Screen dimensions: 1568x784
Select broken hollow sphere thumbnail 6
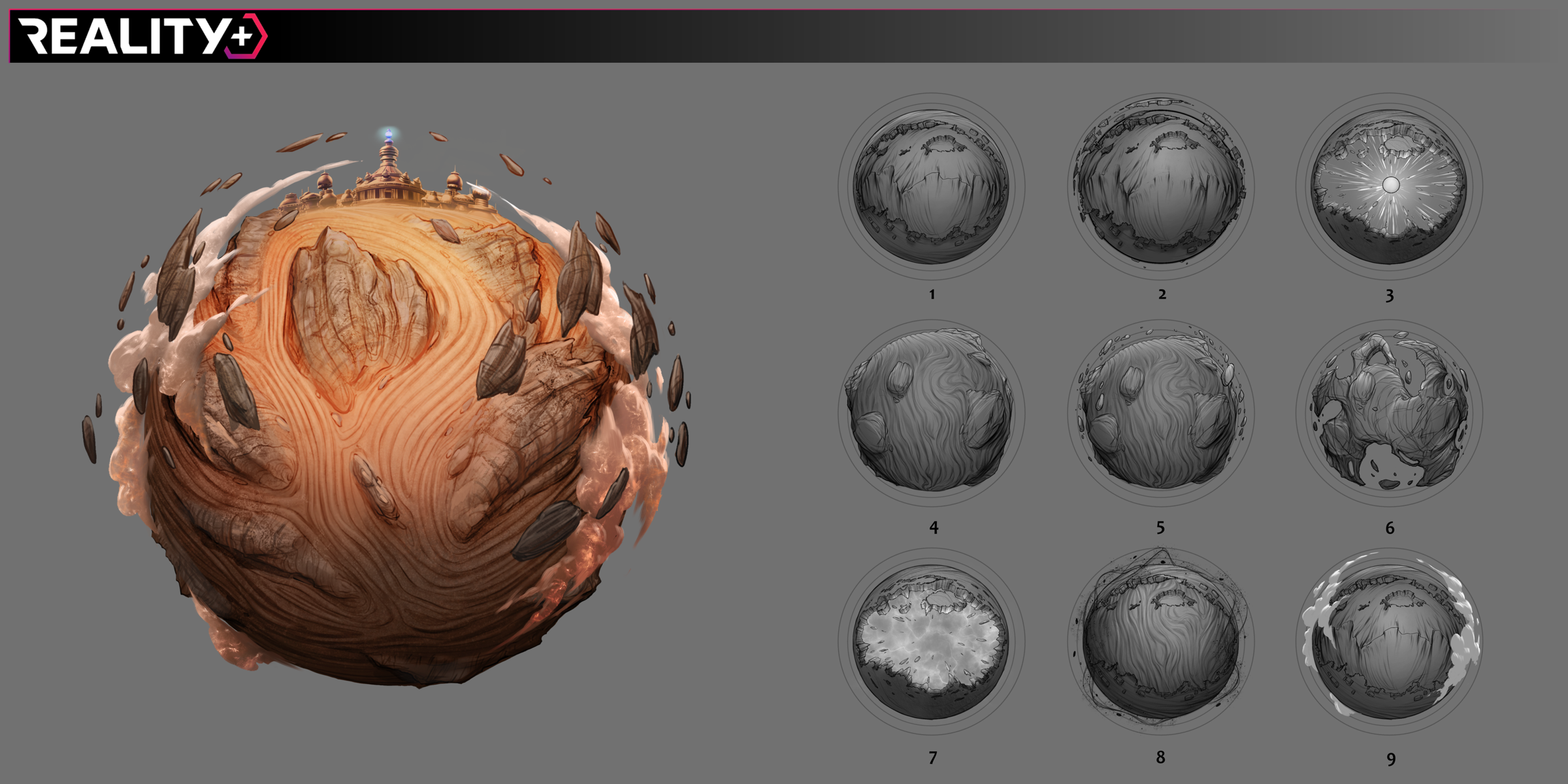pos(1390,413)
